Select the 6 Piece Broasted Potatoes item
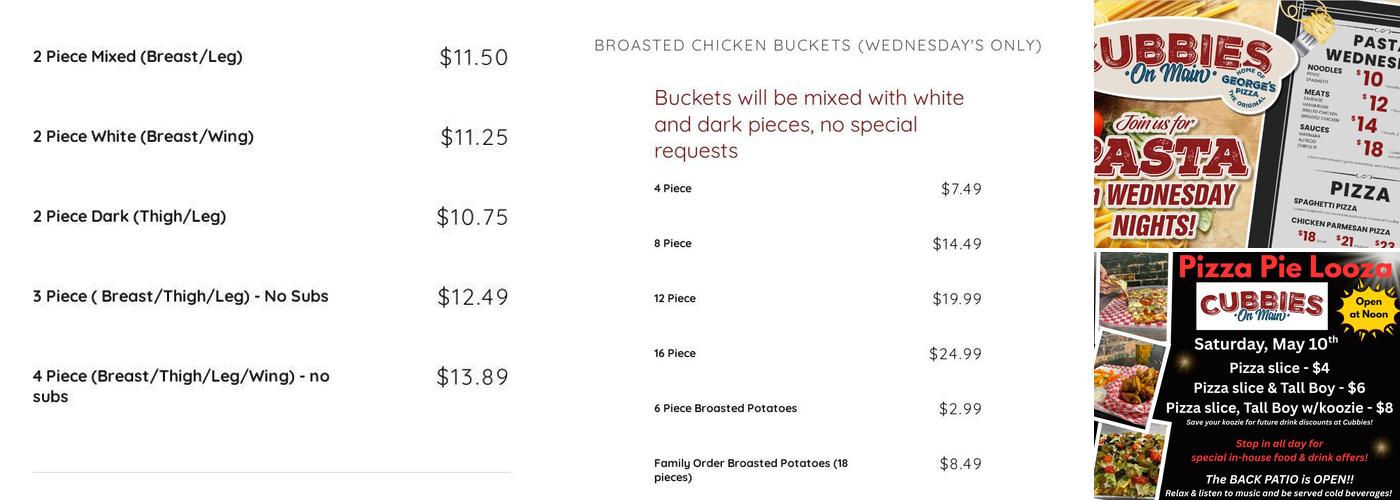Screen dimensions: 1400x500 pyautogui.click(x=725, y=409)
